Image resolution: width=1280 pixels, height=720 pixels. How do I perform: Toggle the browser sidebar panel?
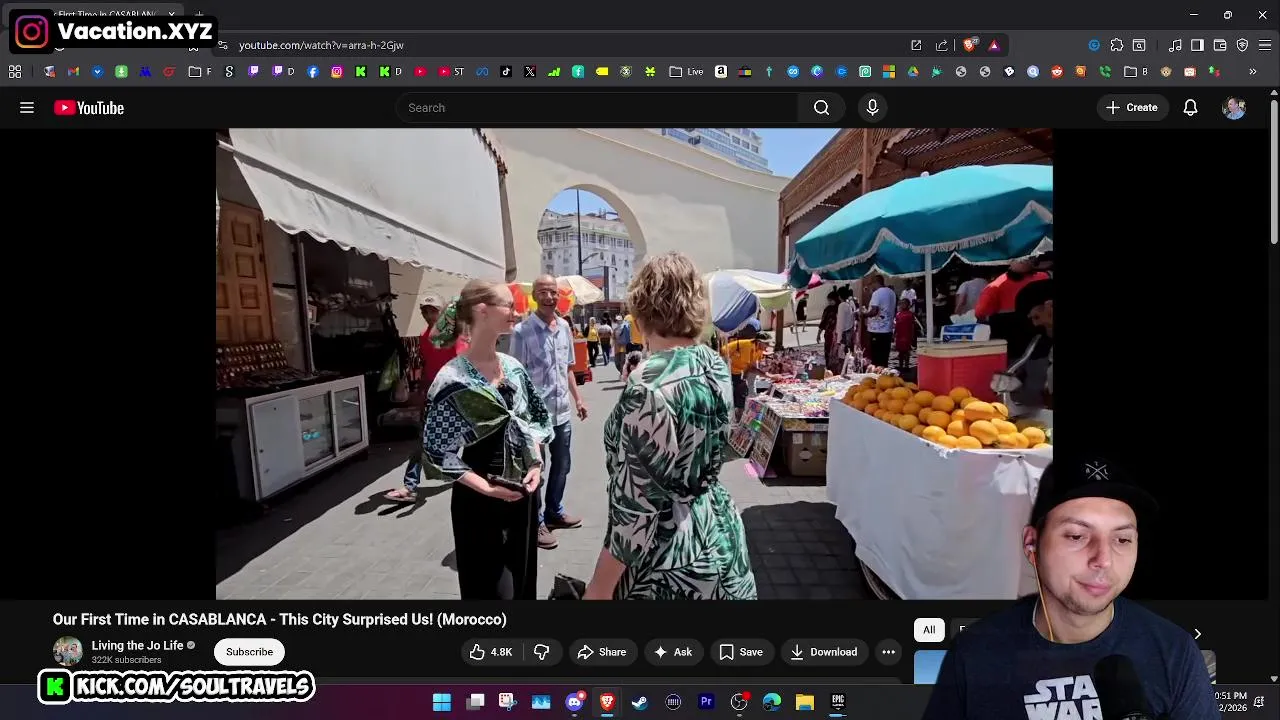pos(1197,45)
